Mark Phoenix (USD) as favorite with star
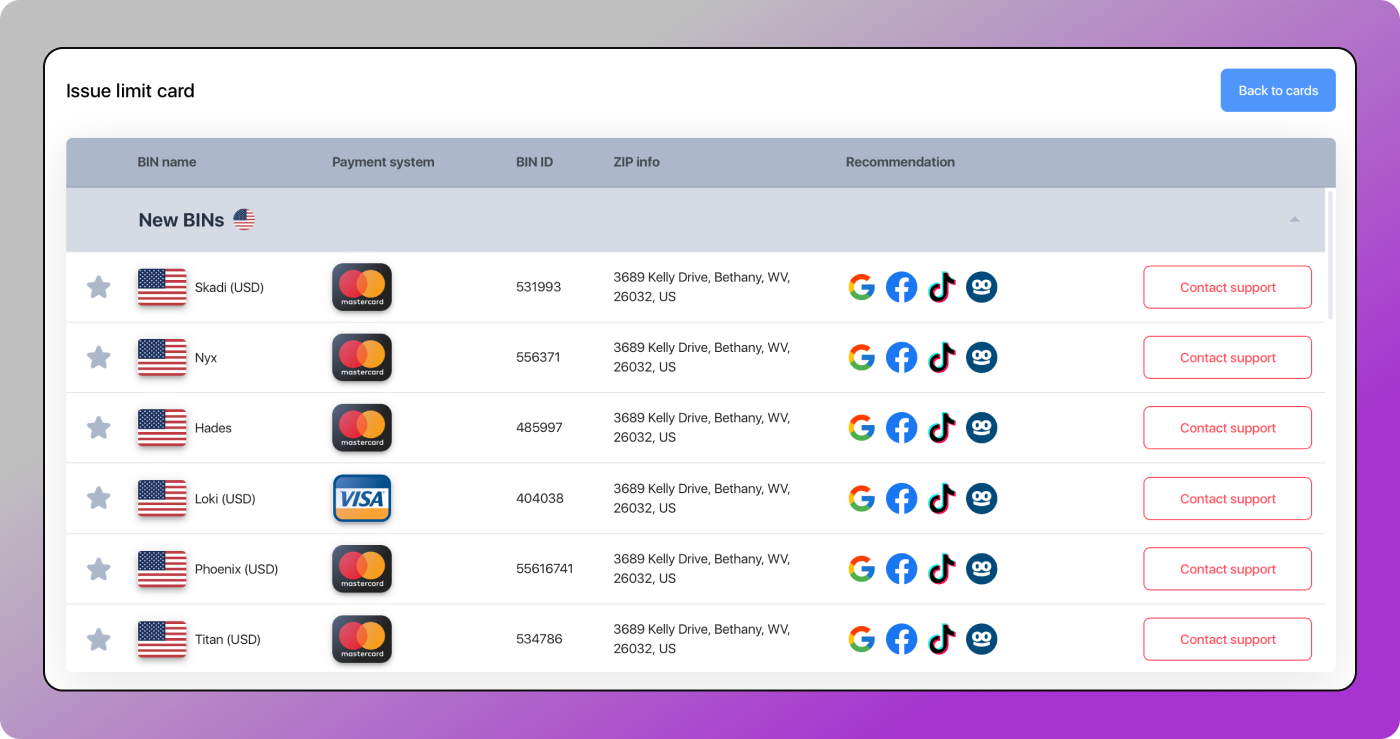Viewport: 1400px width, 739px height. (98, 569)
